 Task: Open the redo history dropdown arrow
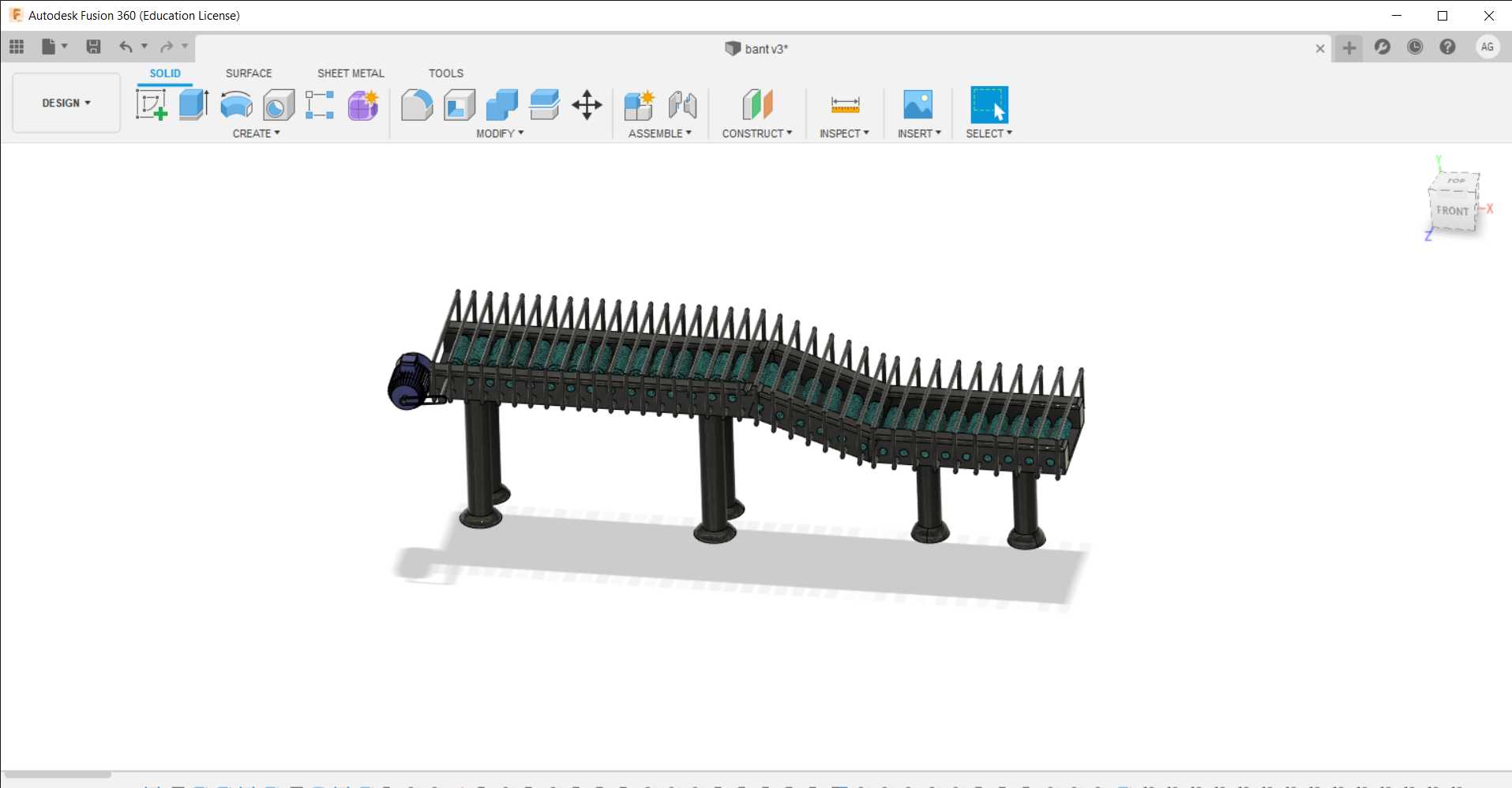click(185, 47)
